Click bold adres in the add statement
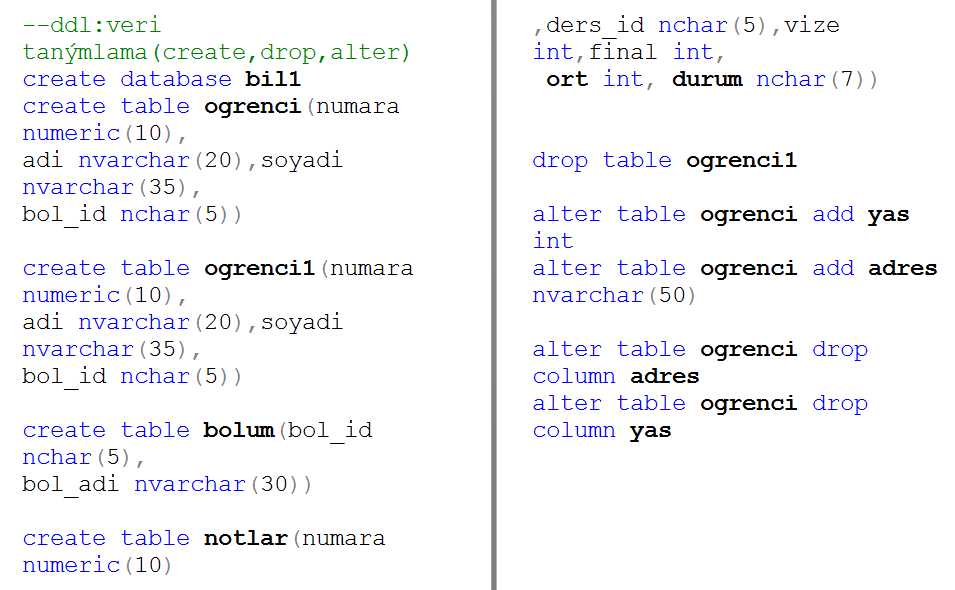Image resolution: width=955 pixels, height=590 pixels. [903, 268]
